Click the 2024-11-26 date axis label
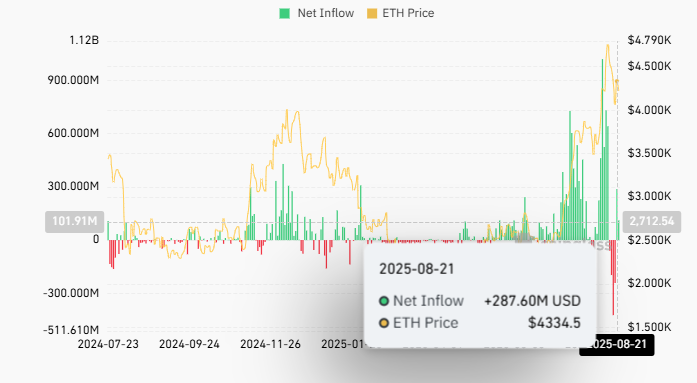This screenshot has height=383, width=697. coord(270,344)
